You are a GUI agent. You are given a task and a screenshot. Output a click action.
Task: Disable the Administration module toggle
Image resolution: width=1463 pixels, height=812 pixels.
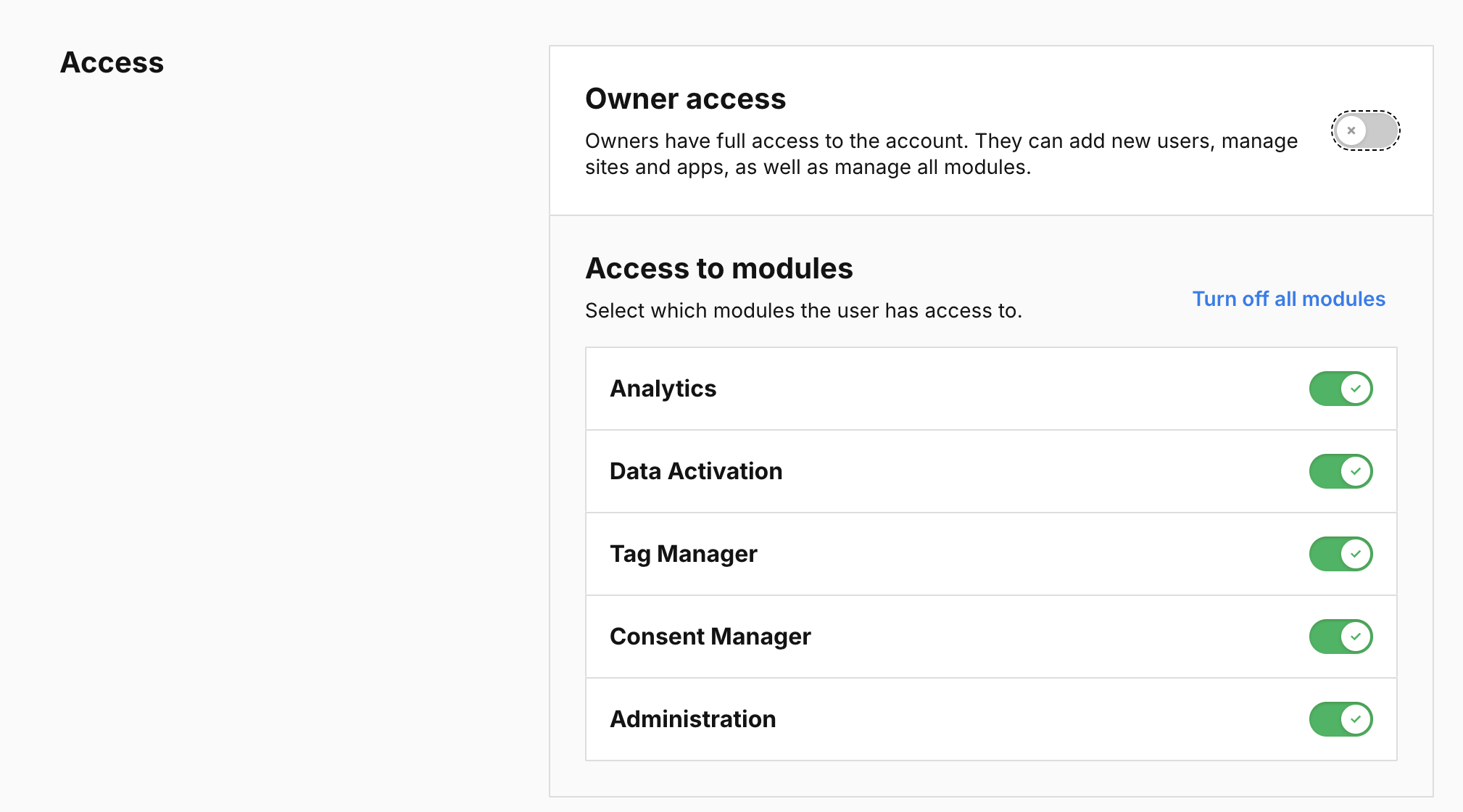[x=1340, y=719]
